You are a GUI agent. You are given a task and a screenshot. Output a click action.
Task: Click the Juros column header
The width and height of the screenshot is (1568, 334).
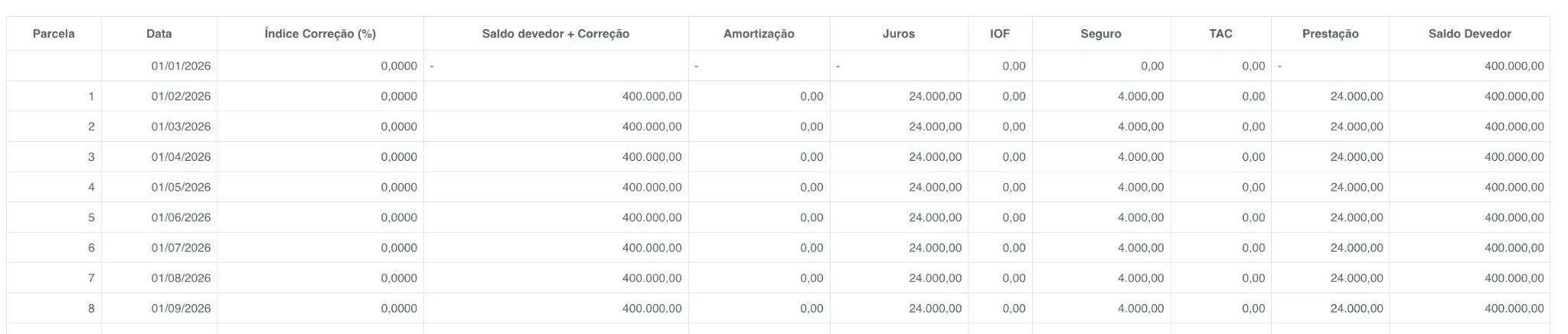[898, 34]
